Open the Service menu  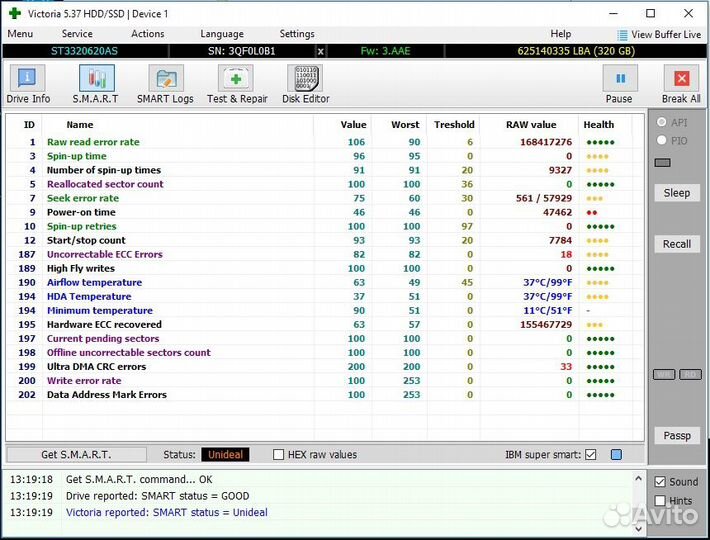tap(77, 34)
